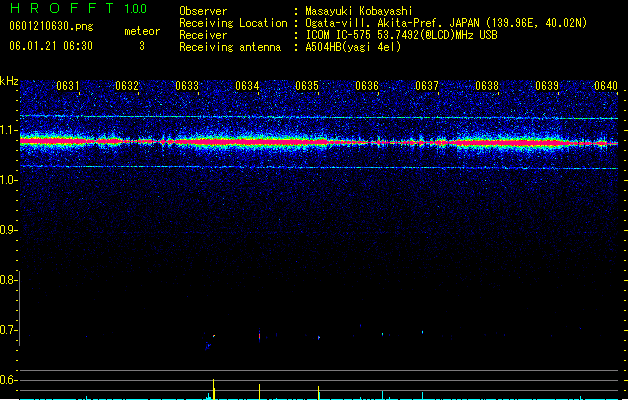Image resolution: width=629 pixels, height=400 pixels.
Task: Click the 0639 time marker label
Action: (547, 86)
